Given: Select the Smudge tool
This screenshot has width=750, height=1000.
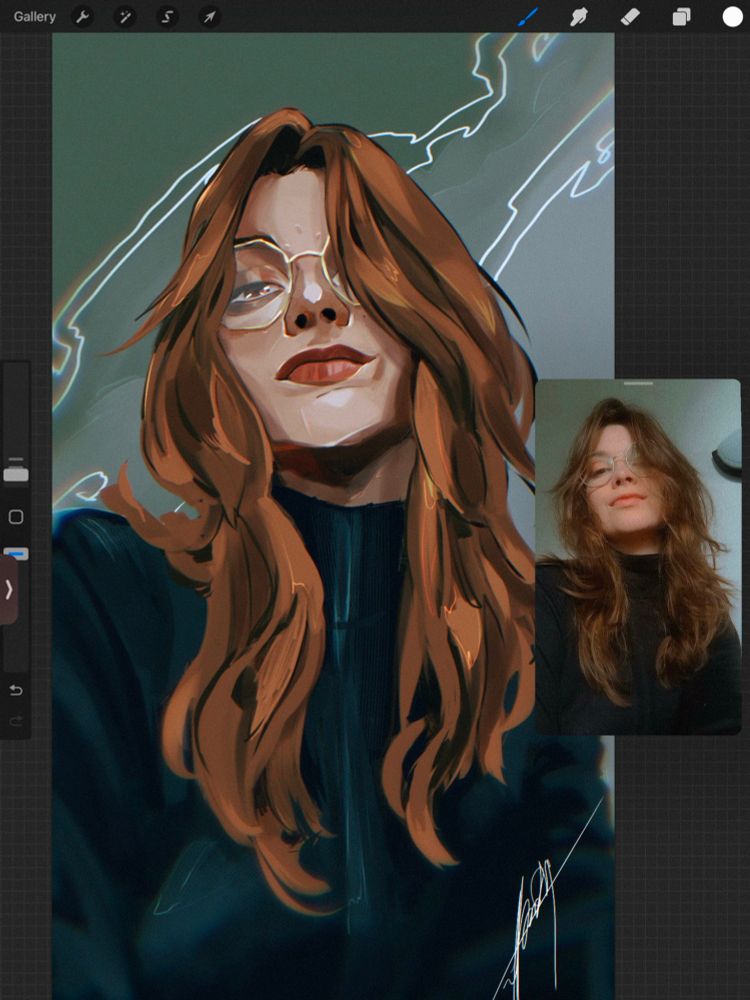Looking at the screenshot, I should 578,17.
